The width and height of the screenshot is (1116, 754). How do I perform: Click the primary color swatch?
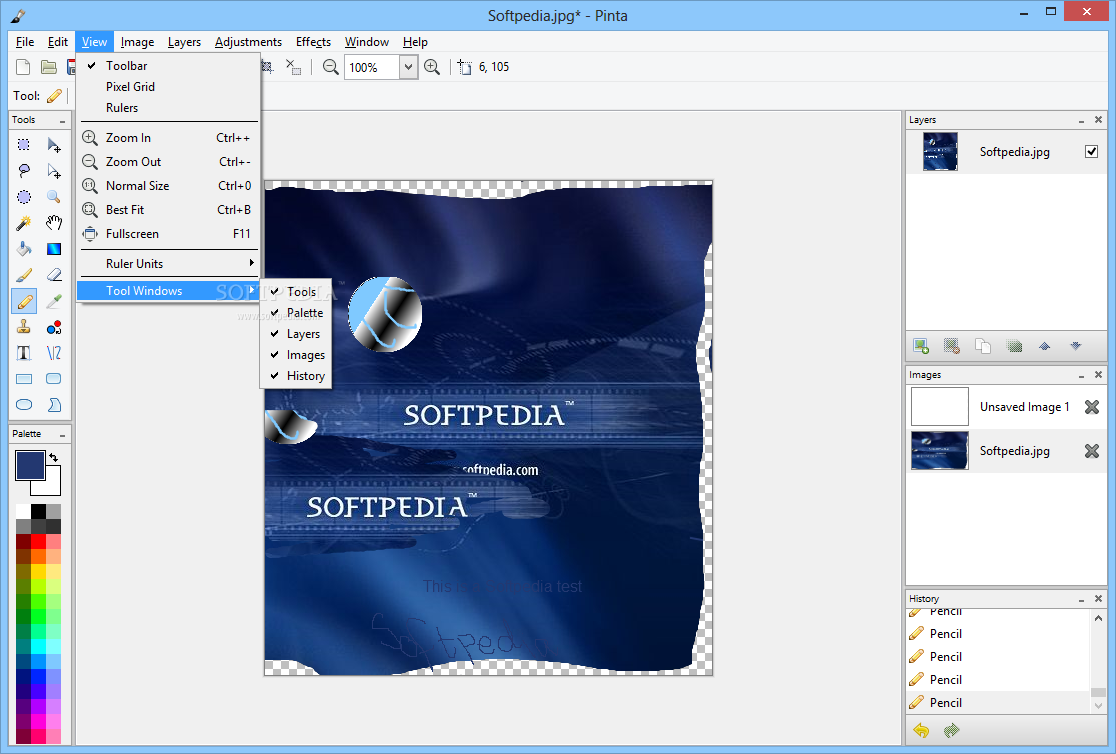click(30, 465)
